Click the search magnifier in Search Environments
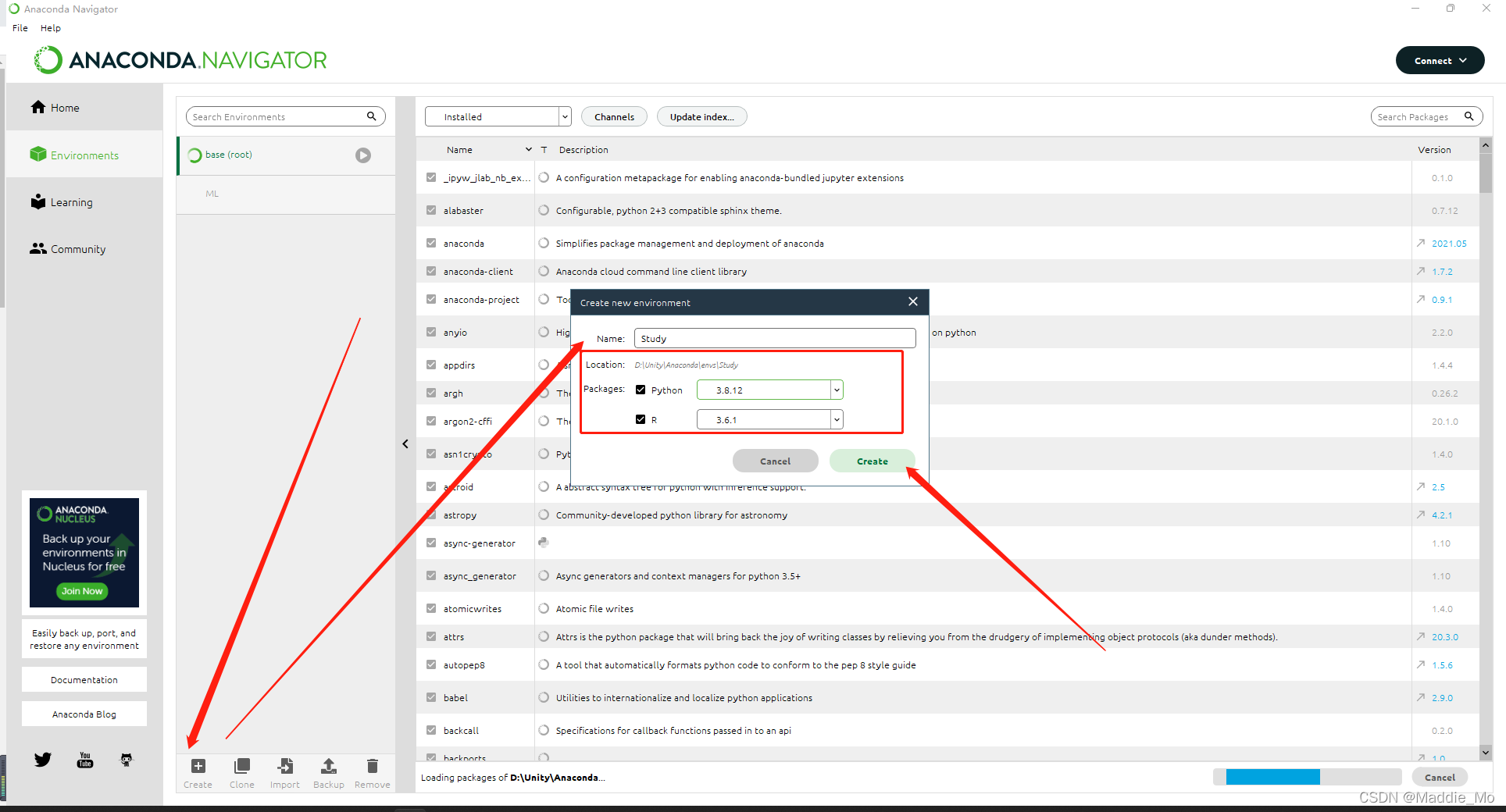Screen dimensions: 1506x812 [x=372, y=116]
